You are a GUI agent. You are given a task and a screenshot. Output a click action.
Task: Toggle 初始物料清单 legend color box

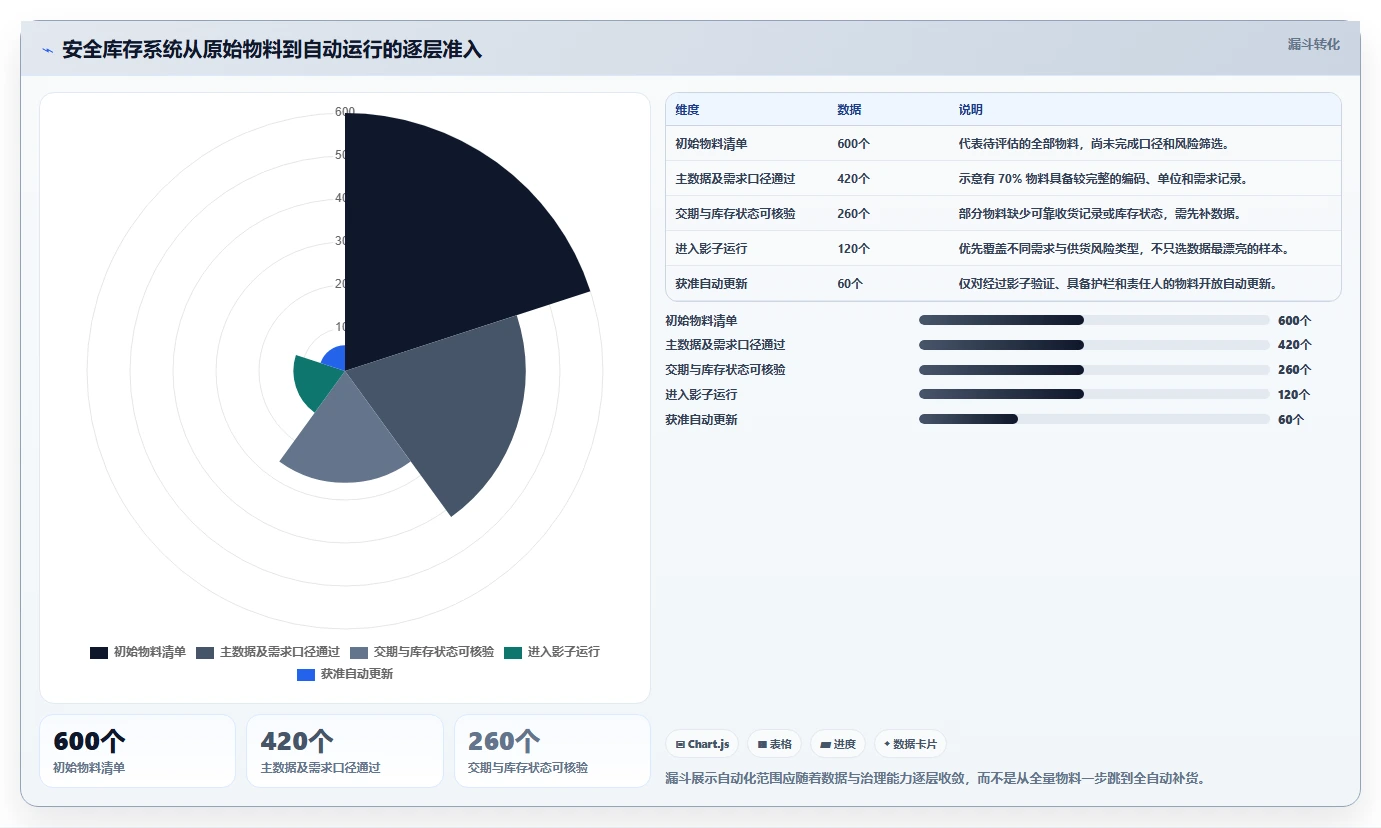click(99, 652)
